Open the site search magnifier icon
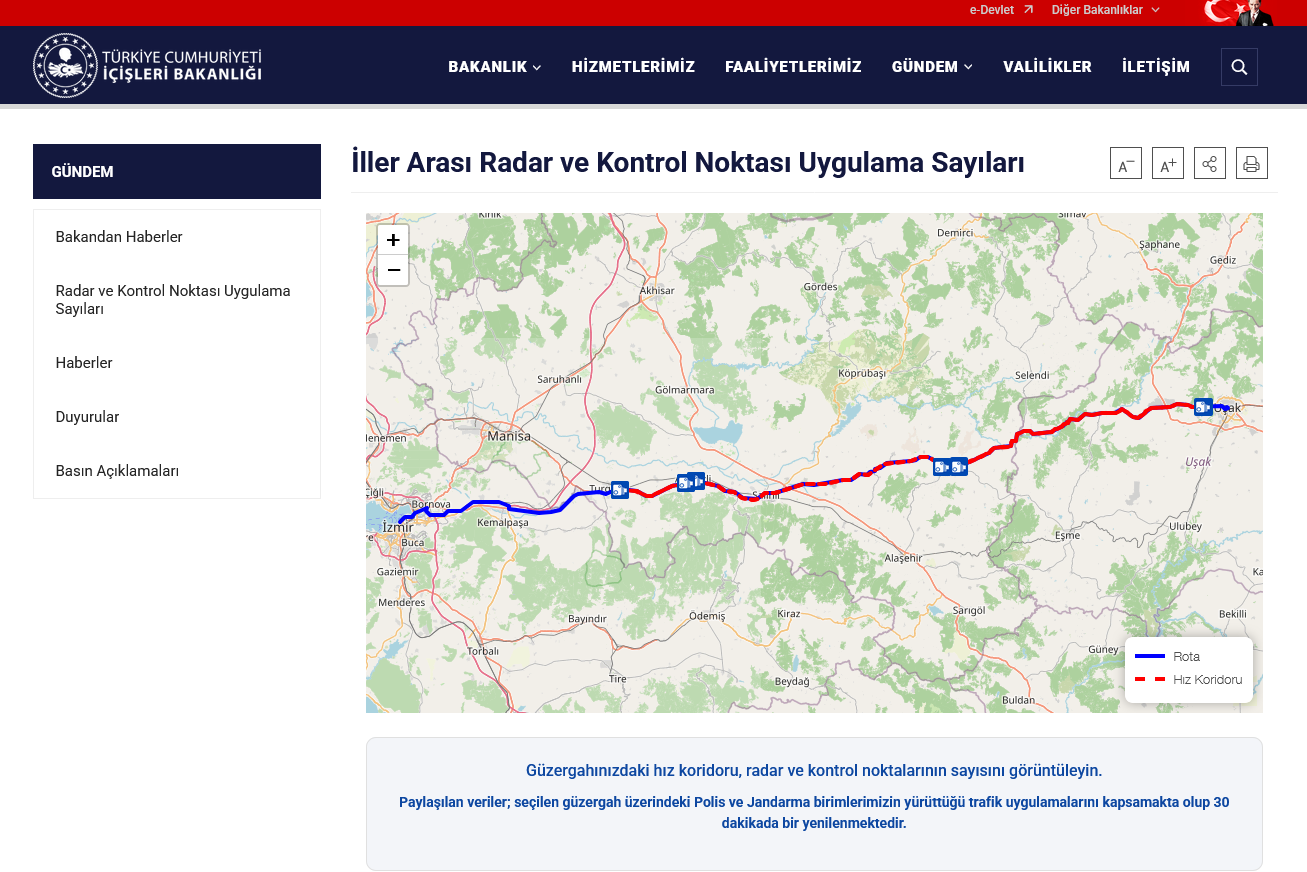Image resolution: width=1307 pixels, height=872 pixels. [x=1239, y=66]
